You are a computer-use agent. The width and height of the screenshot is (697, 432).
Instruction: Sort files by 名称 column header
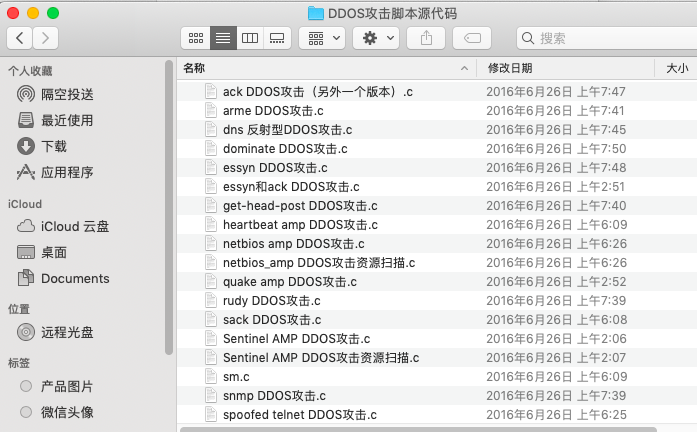320,68
